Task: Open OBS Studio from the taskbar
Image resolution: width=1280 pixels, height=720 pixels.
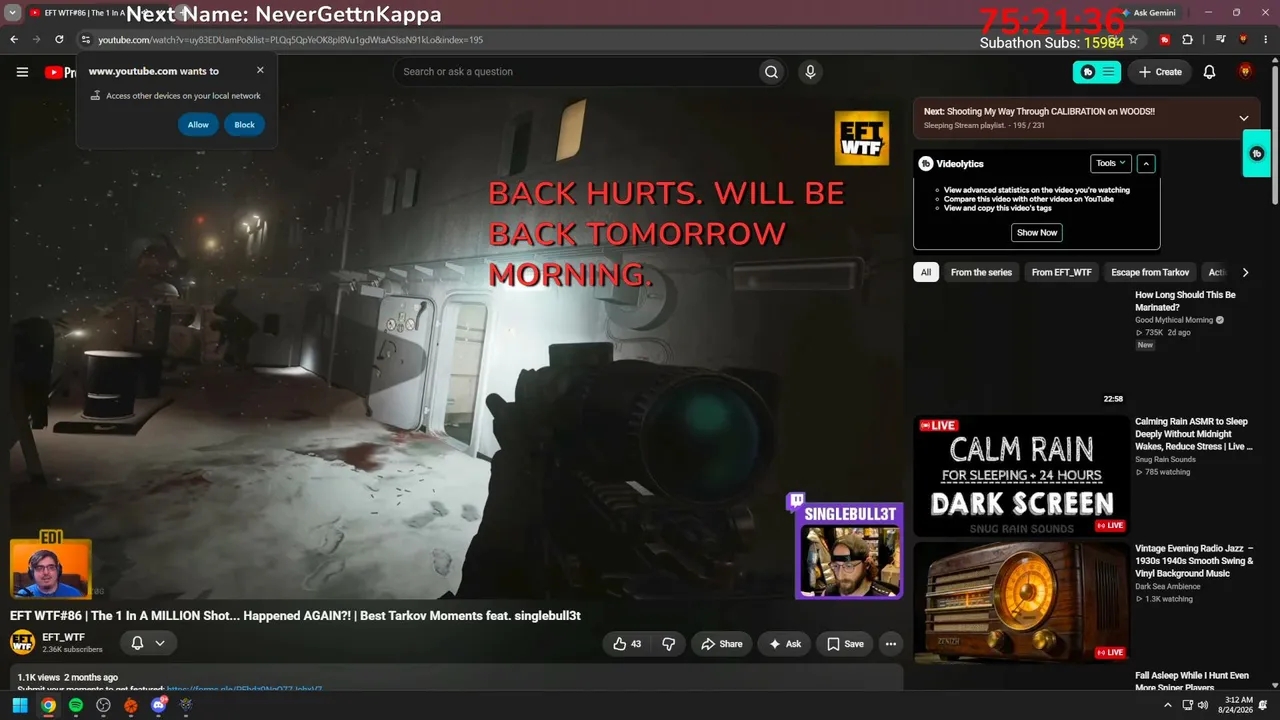Action: 103,705
